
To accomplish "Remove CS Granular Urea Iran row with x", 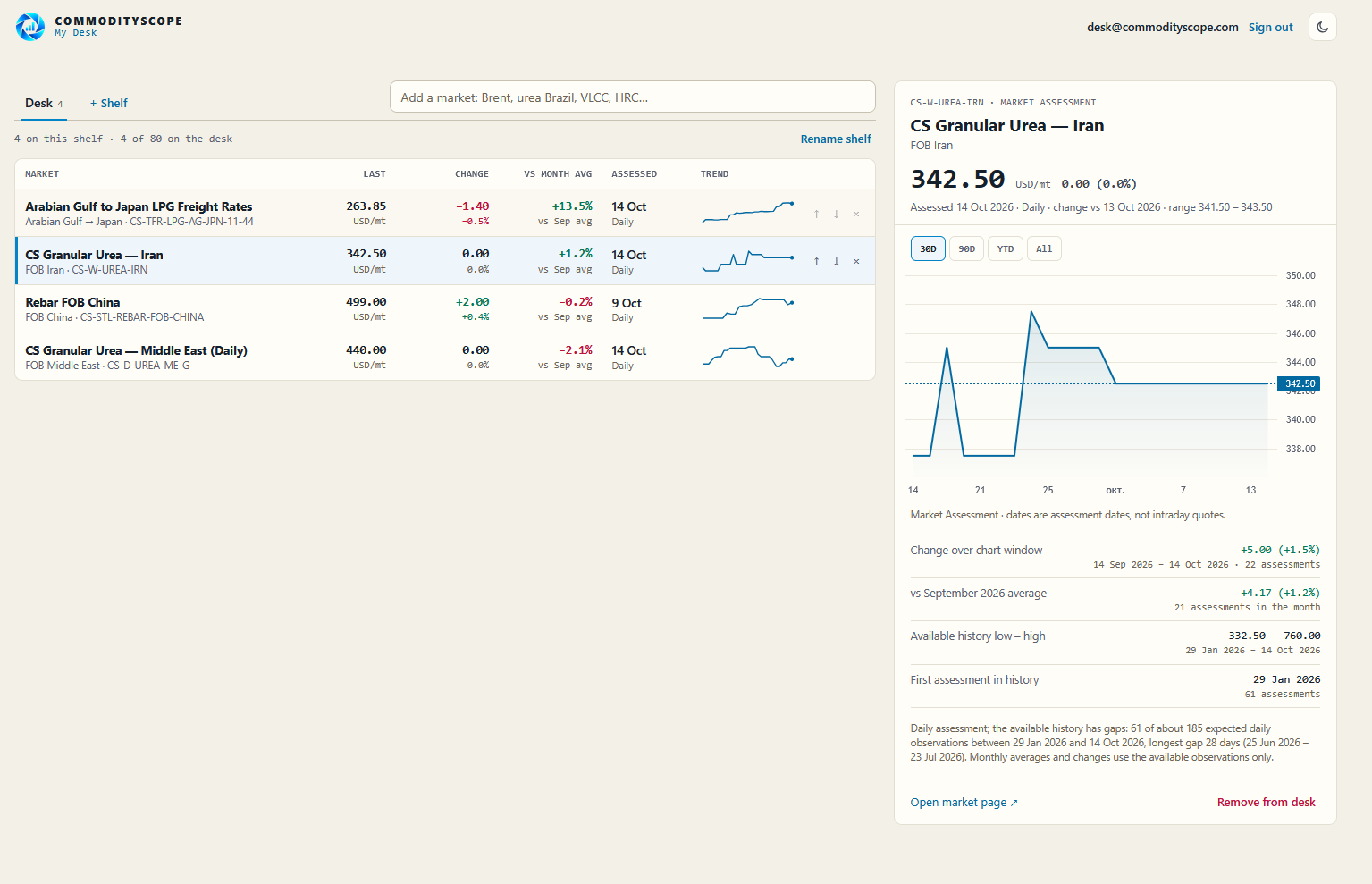I will coord(856,261).
